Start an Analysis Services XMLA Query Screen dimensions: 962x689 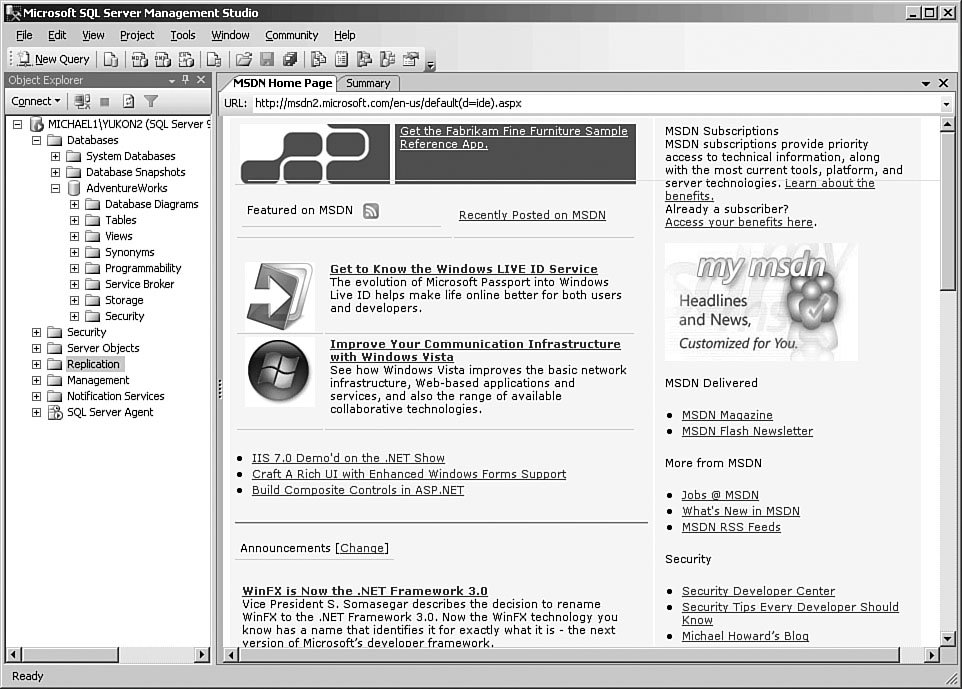pyautogui.click(x=186, y=59)
